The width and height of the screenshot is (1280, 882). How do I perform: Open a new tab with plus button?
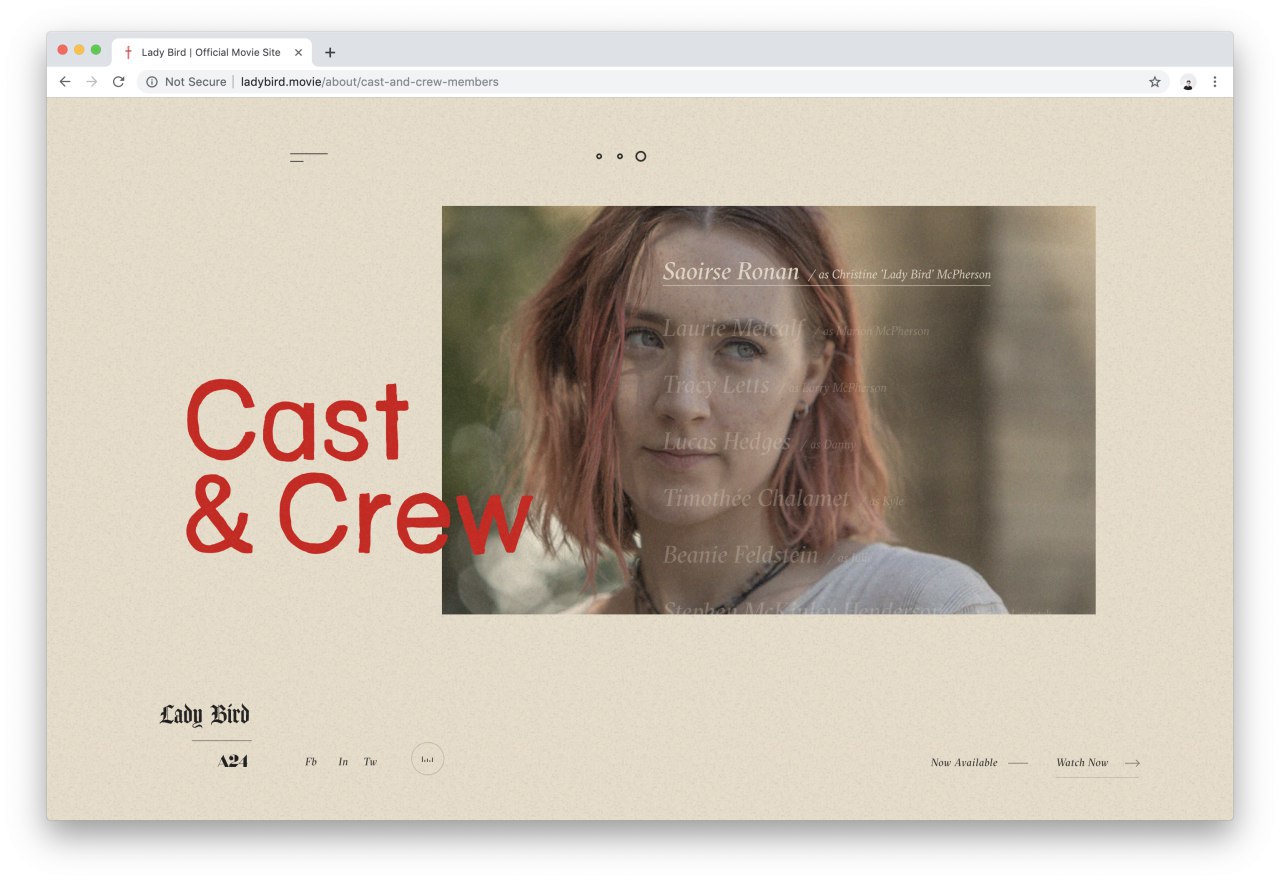330,52
